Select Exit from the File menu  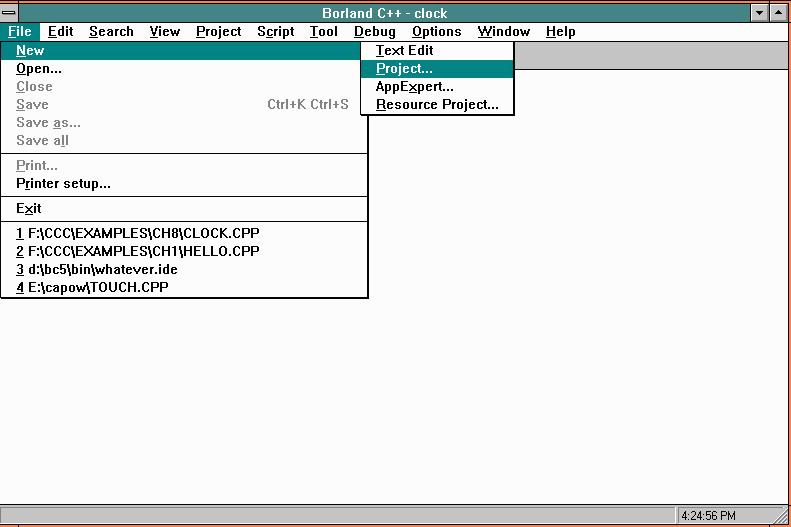click(x=184, y=208)
